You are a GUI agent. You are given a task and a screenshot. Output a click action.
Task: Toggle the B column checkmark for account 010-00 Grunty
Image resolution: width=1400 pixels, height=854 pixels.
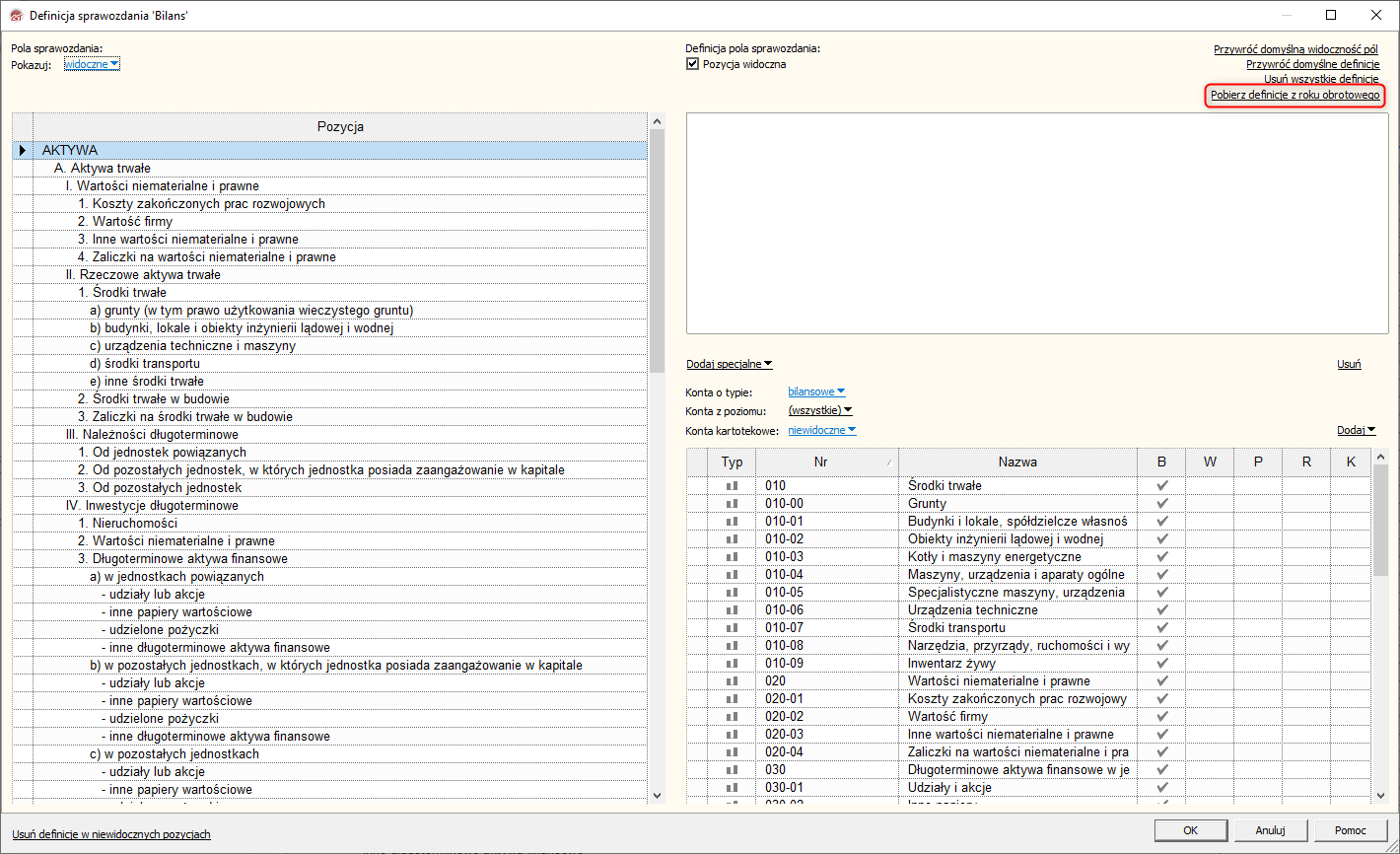(1161, 504)
